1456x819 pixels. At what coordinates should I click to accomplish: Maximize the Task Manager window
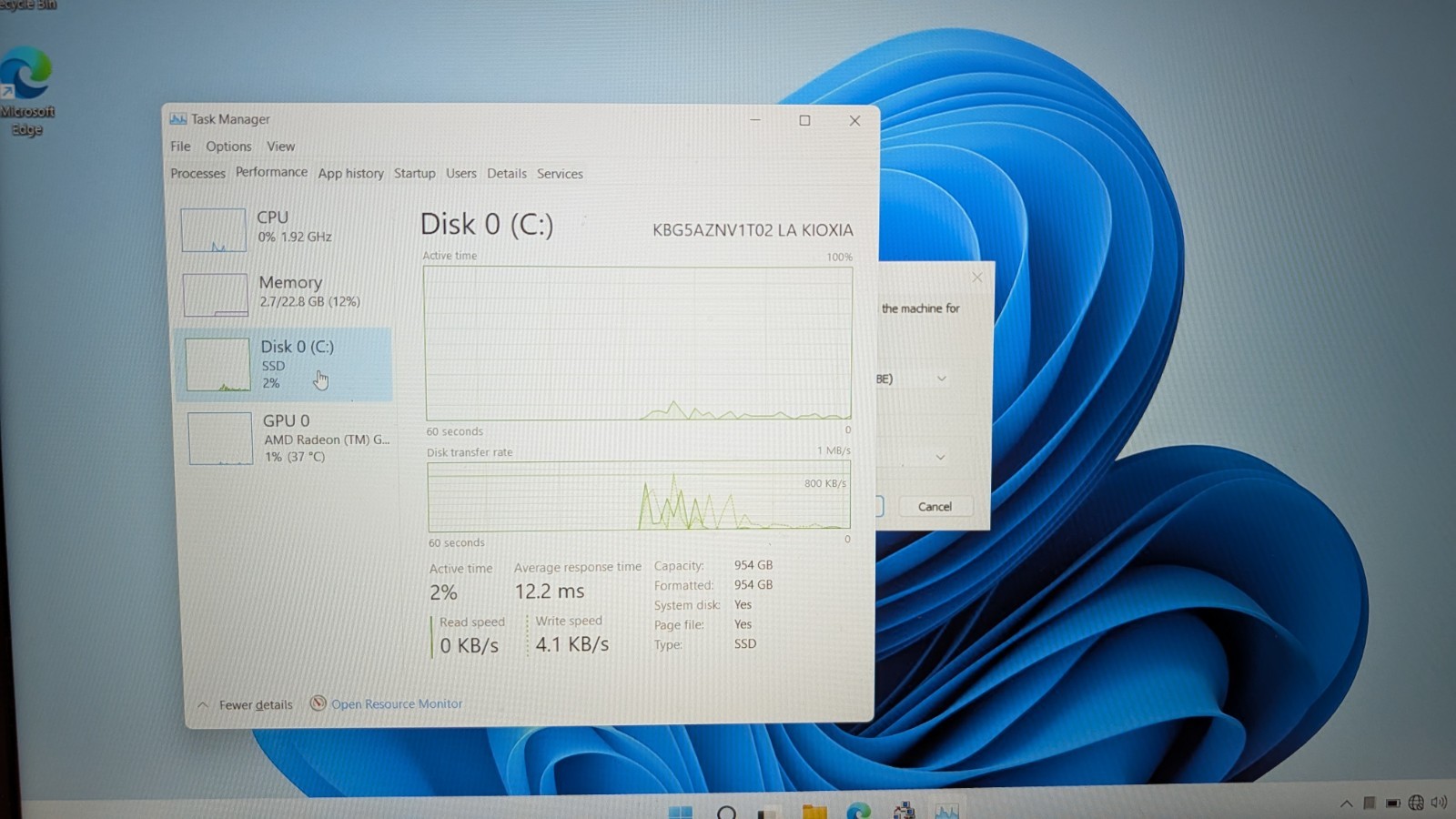point(804,120)
